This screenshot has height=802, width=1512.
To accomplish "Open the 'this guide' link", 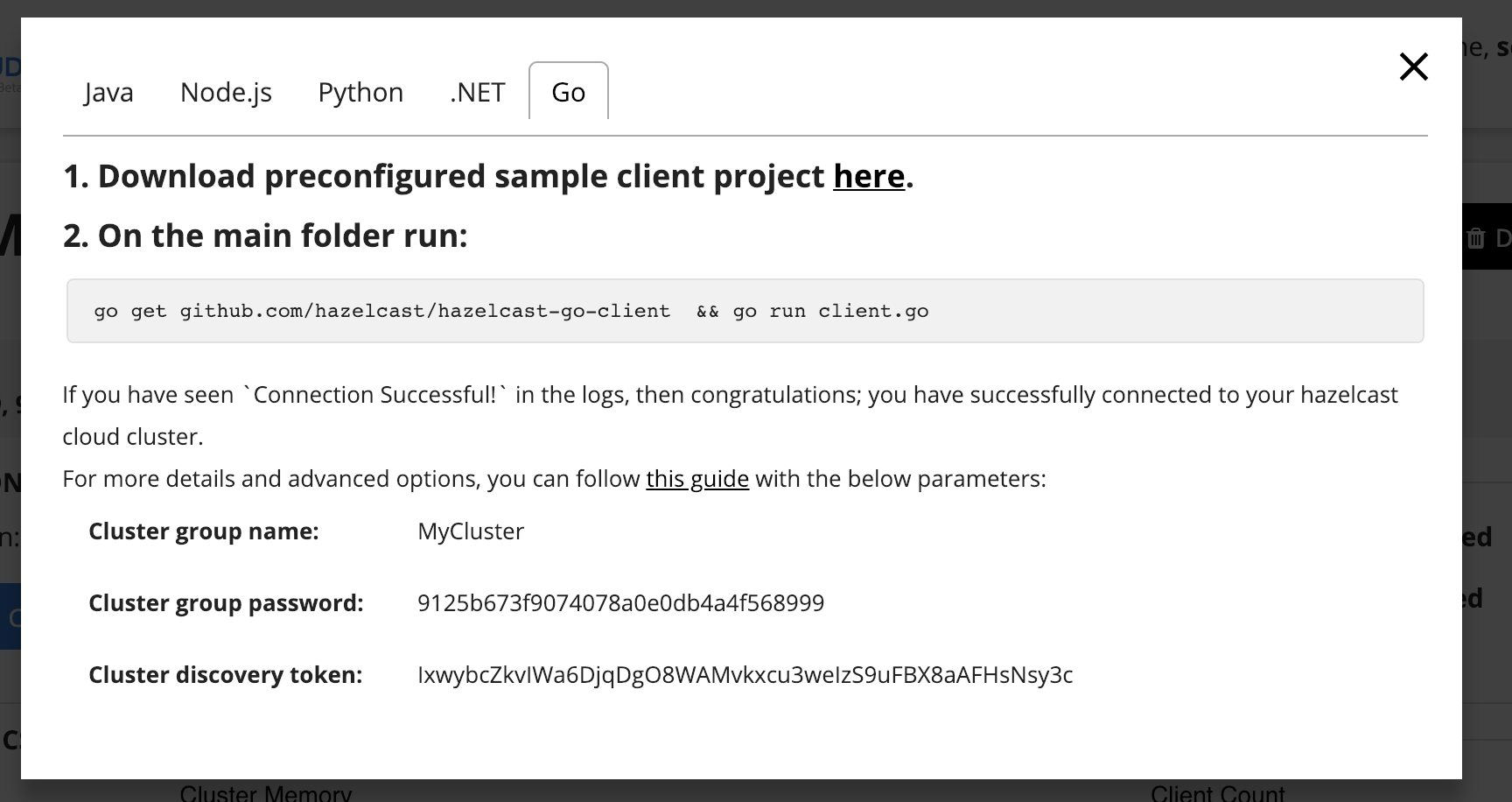I will 697,479.
